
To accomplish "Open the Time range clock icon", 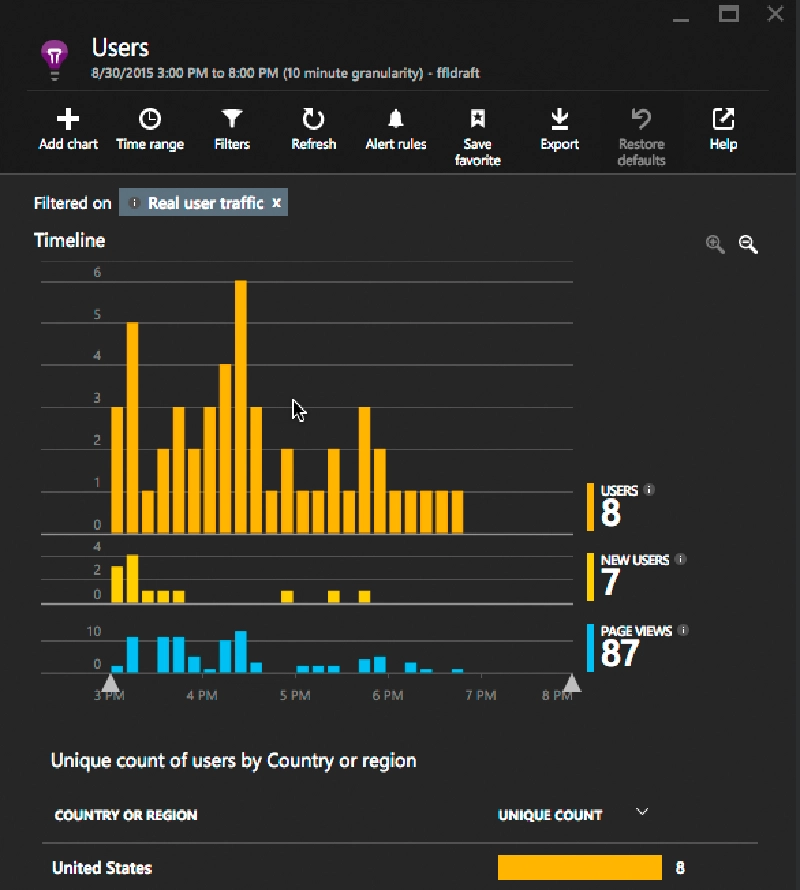I will pos(150,119).
